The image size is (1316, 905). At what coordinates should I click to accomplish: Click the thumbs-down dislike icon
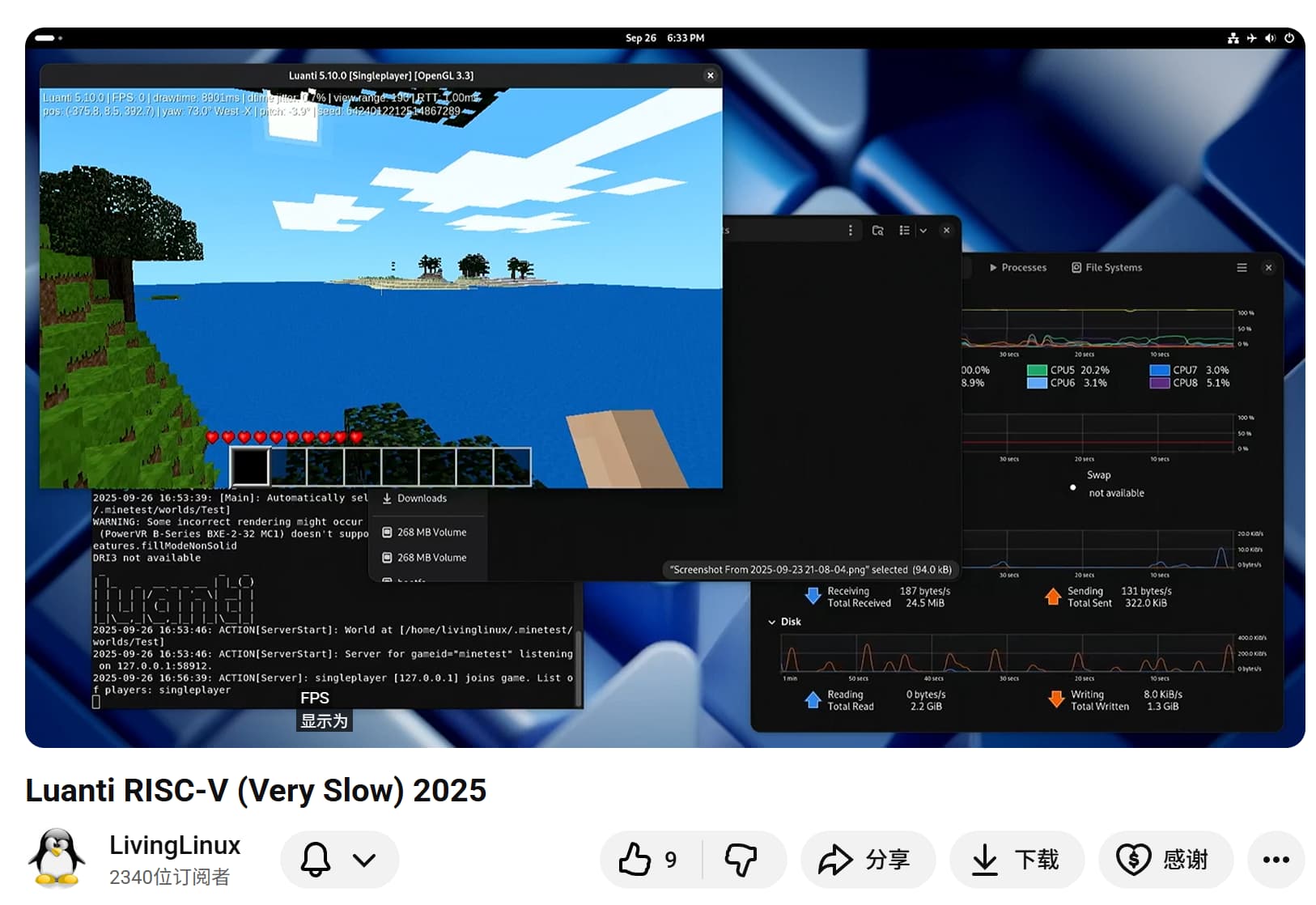tap(741, 859)
